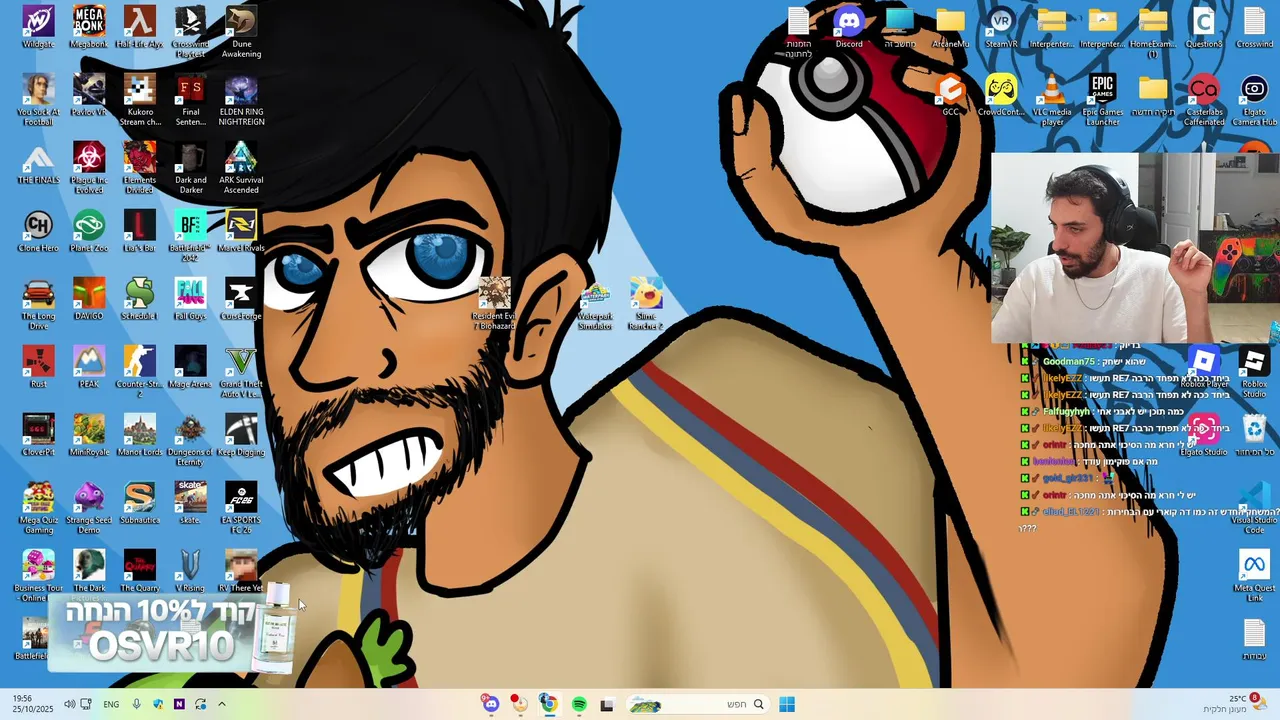Viewport: 1280px width, 720px height.
Task: Open VLC media player shortcut
Action: (1052, 99)
